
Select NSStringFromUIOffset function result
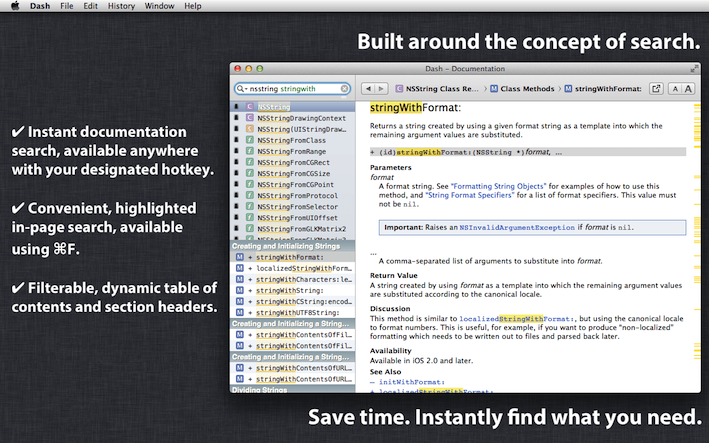293,218
